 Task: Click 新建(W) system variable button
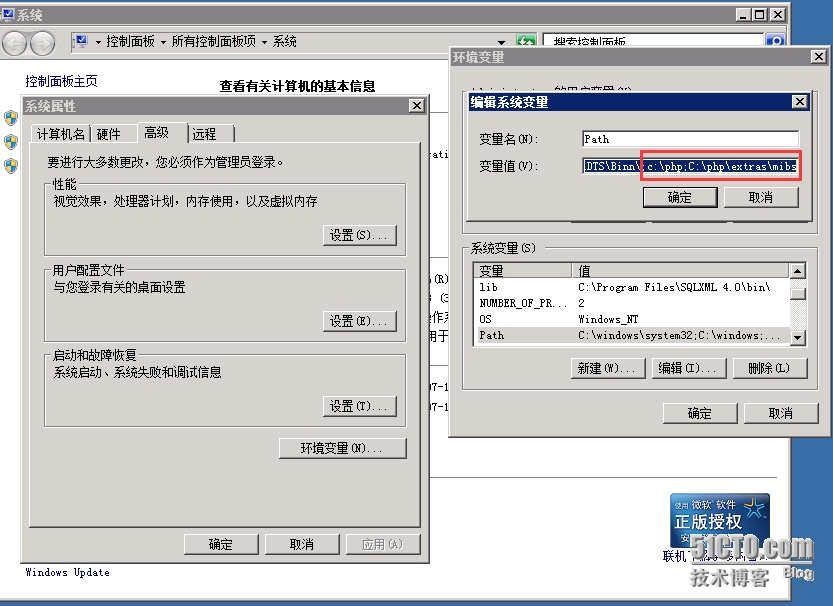pos(609,368)
